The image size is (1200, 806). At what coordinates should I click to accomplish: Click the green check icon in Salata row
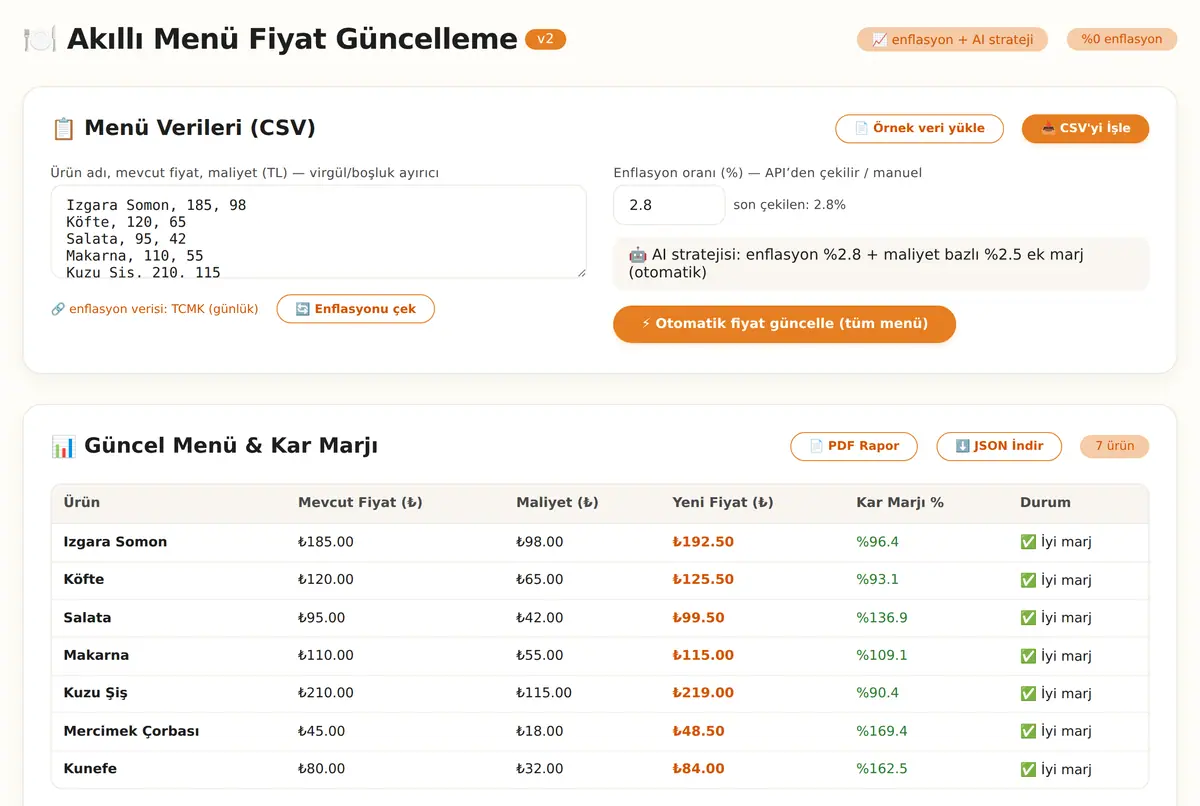pos(1028,618)
